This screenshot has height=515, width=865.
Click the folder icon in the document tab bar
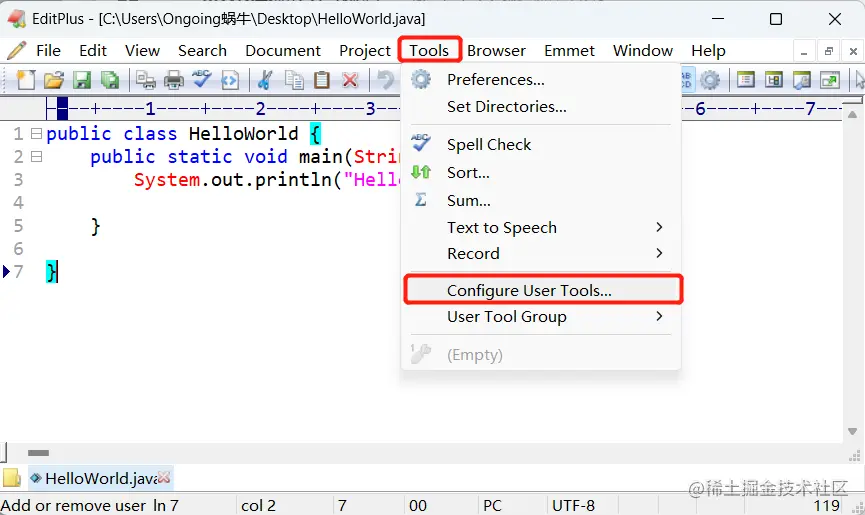point(11,478)
